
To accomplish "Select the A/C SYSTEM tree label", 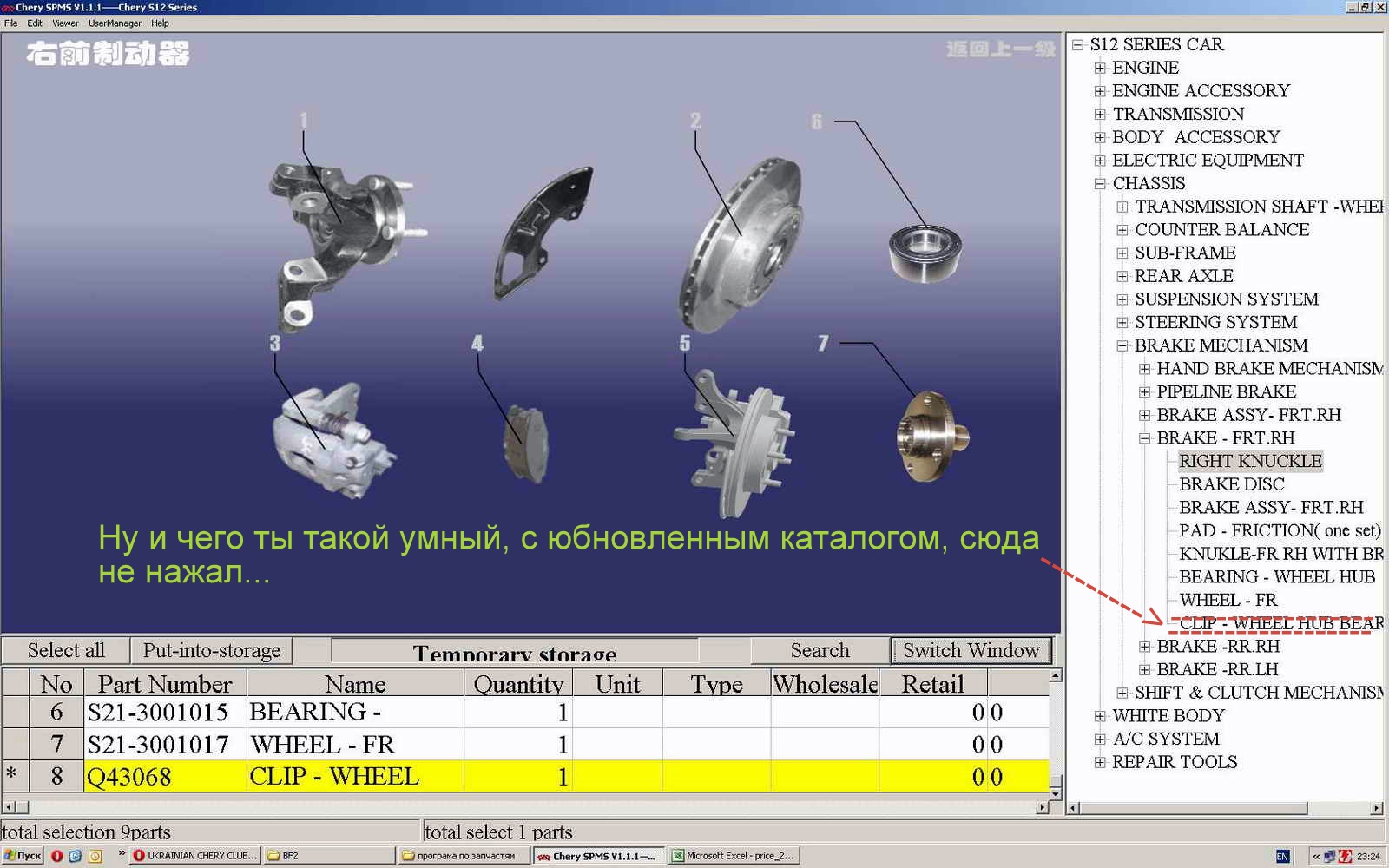I will [1166, 739].
